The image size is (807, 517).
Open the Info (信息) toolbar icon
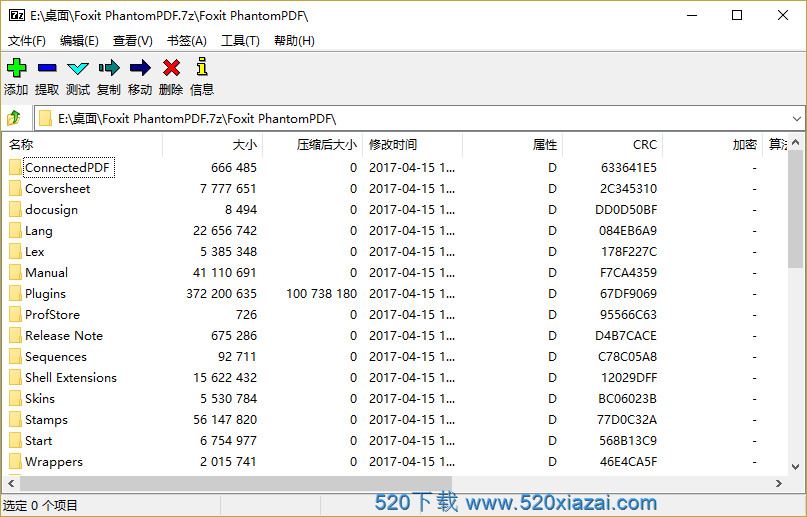(202, 67)
